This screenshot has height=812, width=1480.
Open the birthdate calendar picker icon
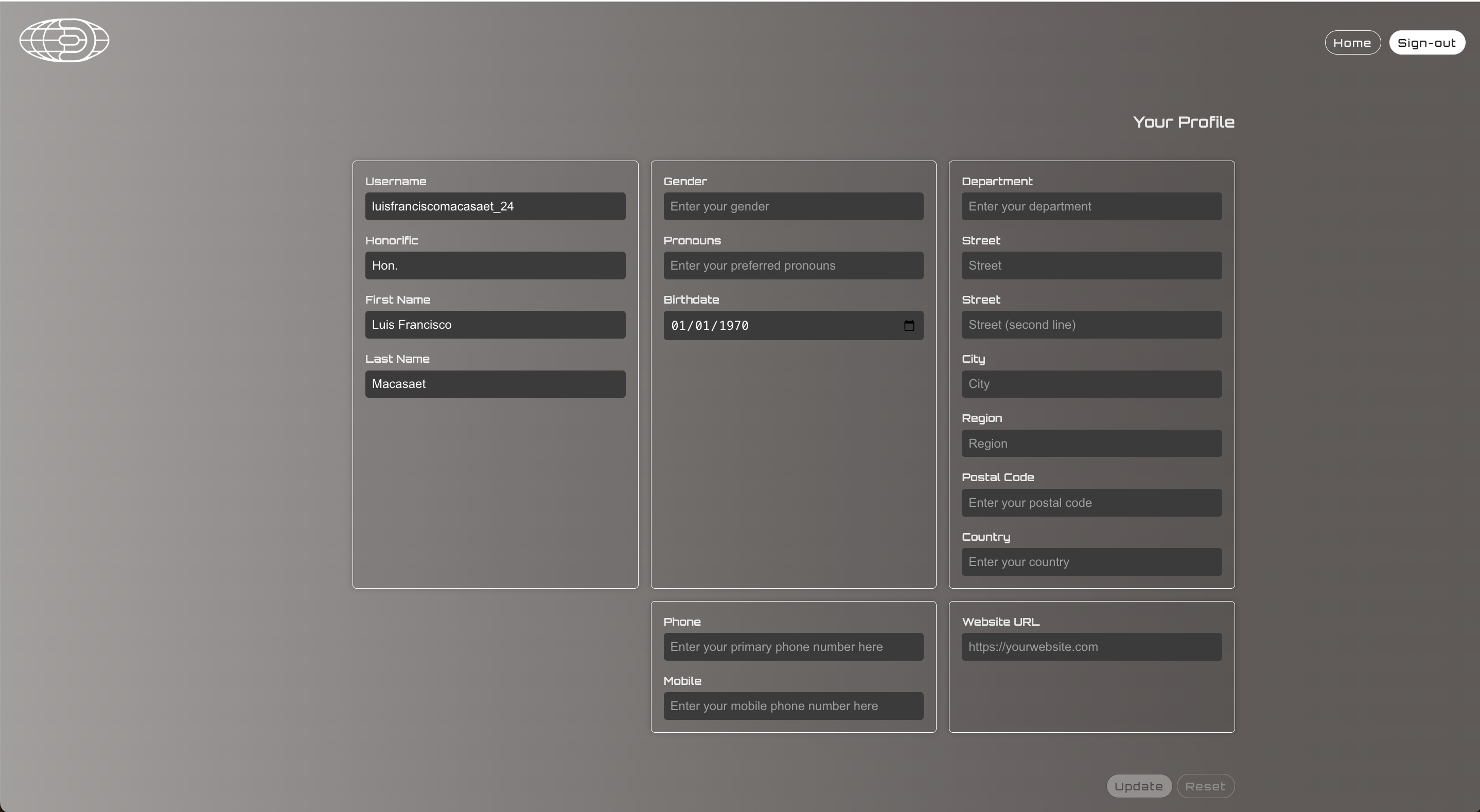(909, 325)
